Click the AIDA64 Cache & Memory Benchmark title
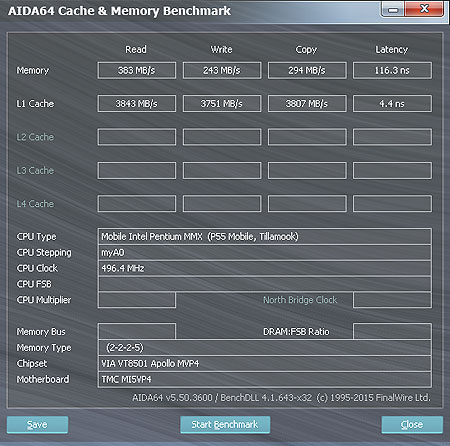Image resolution: width=450 pixels, height=446 pixels. point(119,11)
